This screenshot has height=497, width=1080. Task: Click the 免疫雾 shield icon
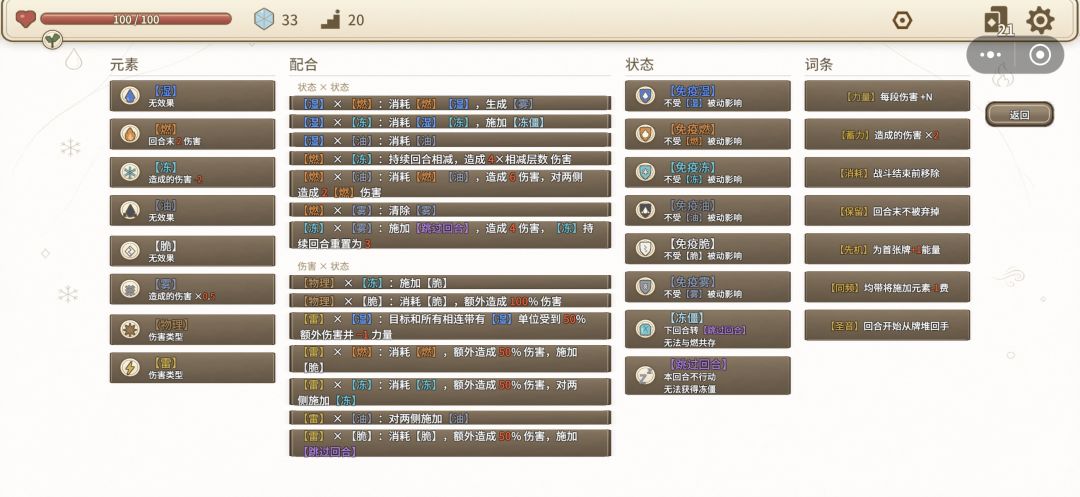coord(645,286)
